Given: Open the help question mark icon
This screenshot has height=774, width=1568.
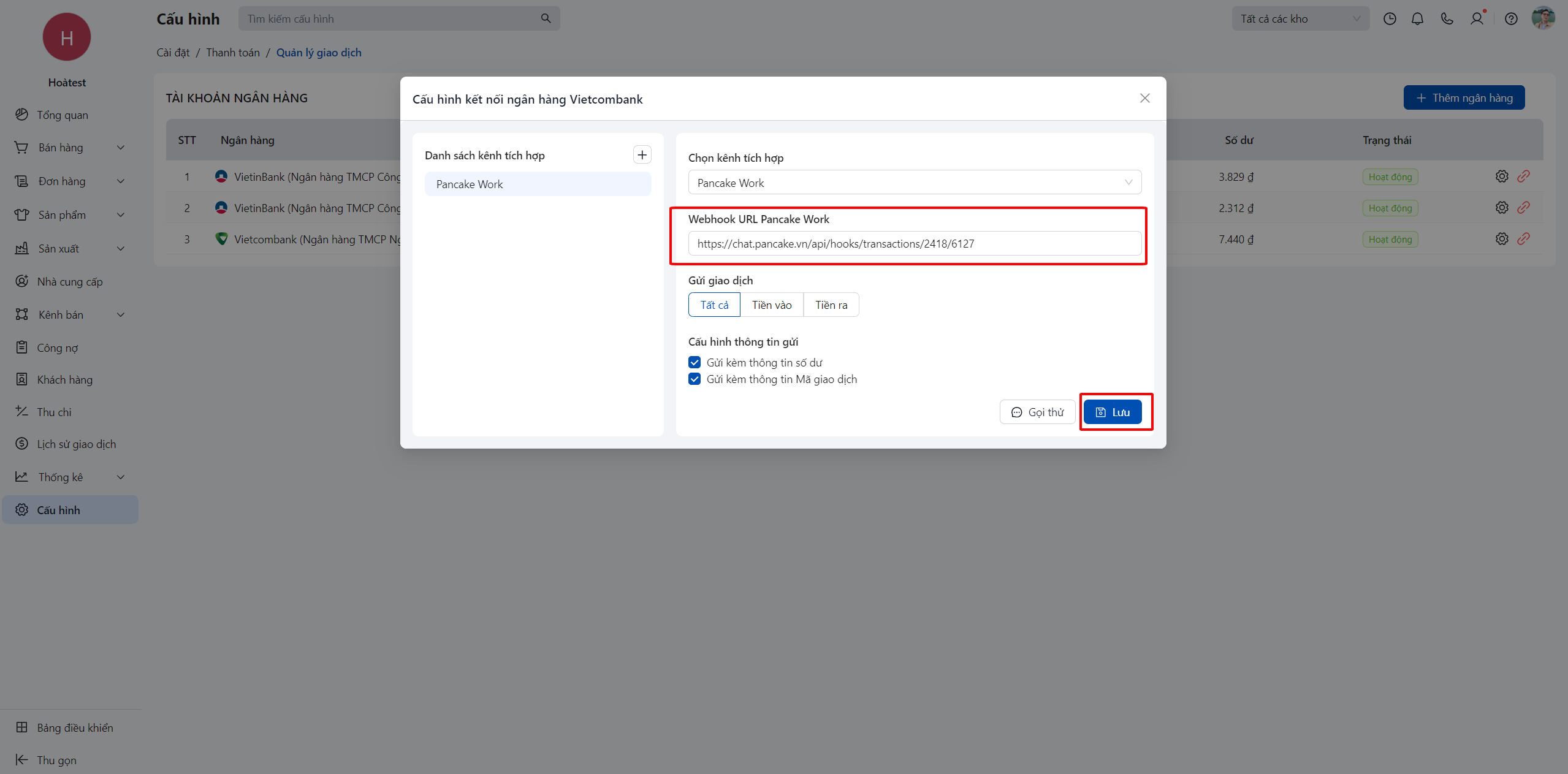Looking at the screenshot, I should (x=1511, y=19).
